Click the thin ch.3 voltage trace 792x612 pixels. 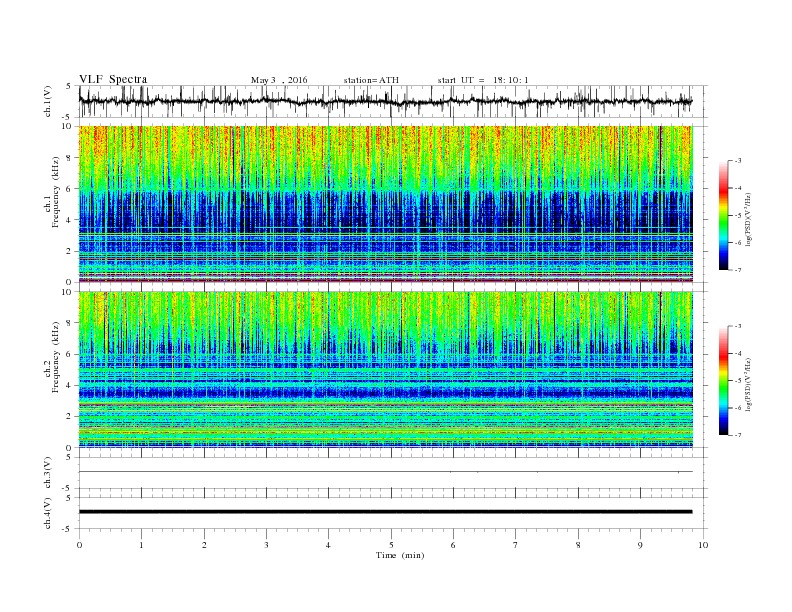pos(385,472)
